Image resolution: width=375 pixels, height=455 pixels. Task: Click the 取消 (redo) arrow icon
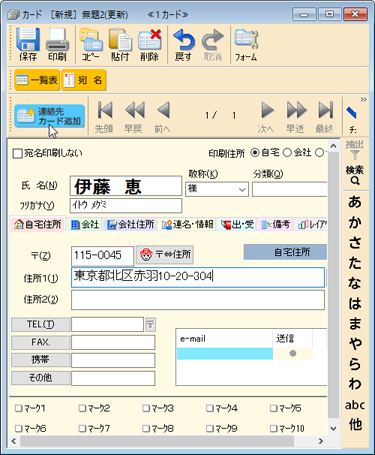[x=213, y=40]
